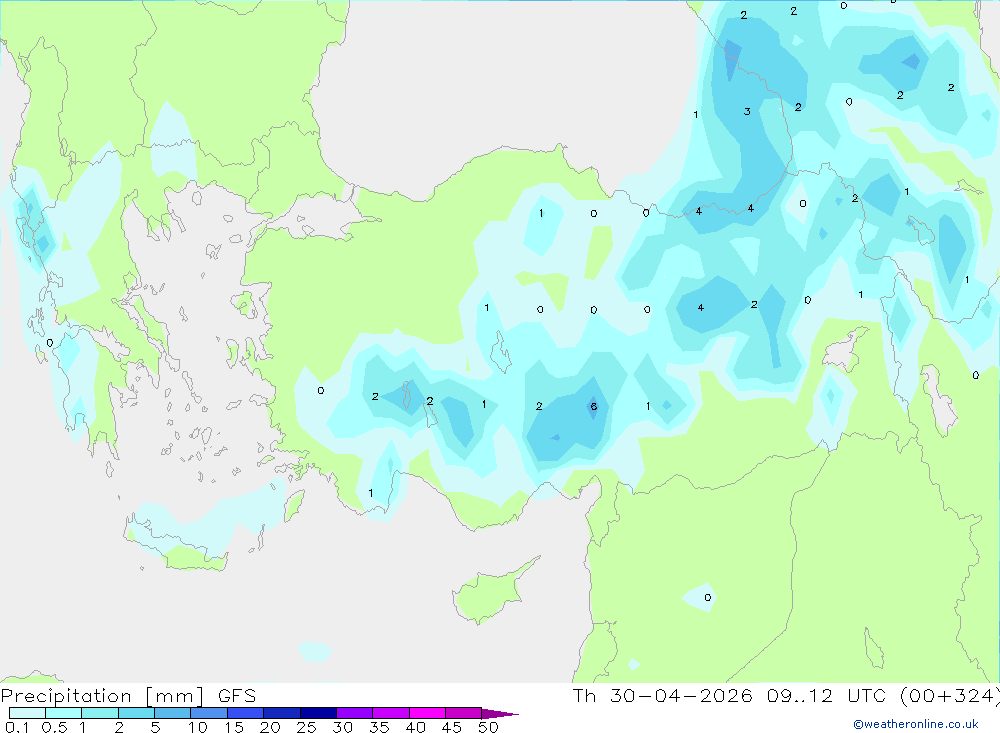Open the weatheronline.co.uk link

(916, 724)
